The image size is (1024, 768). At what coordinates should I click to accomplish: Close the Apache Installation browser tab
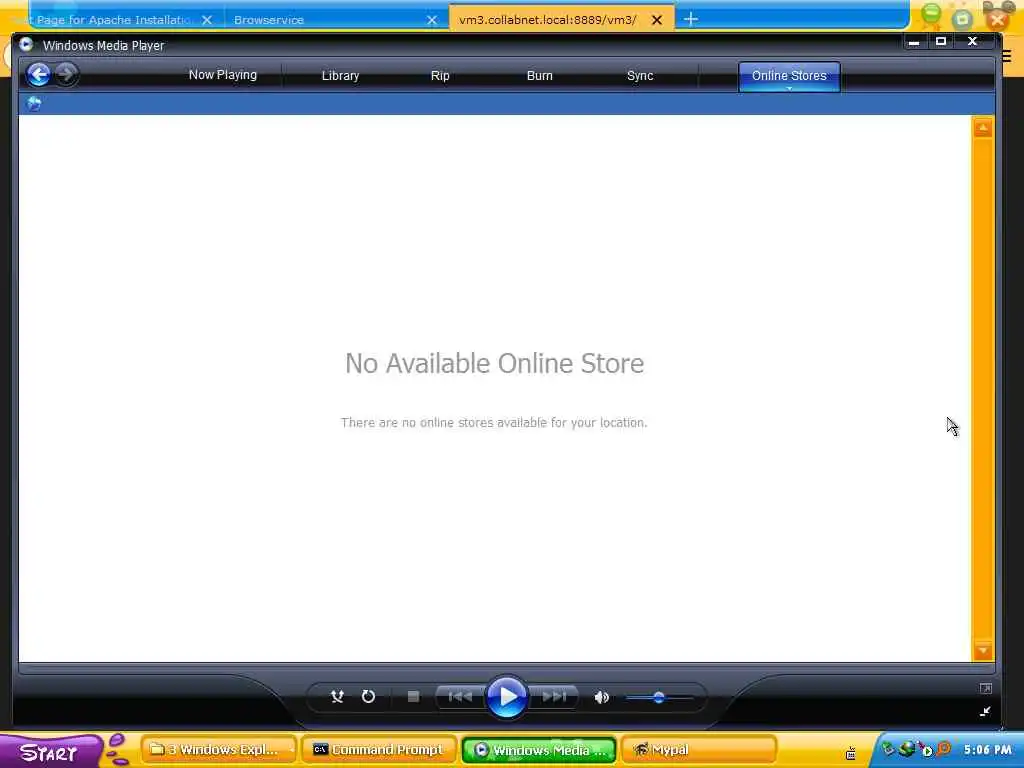(207, 20)
